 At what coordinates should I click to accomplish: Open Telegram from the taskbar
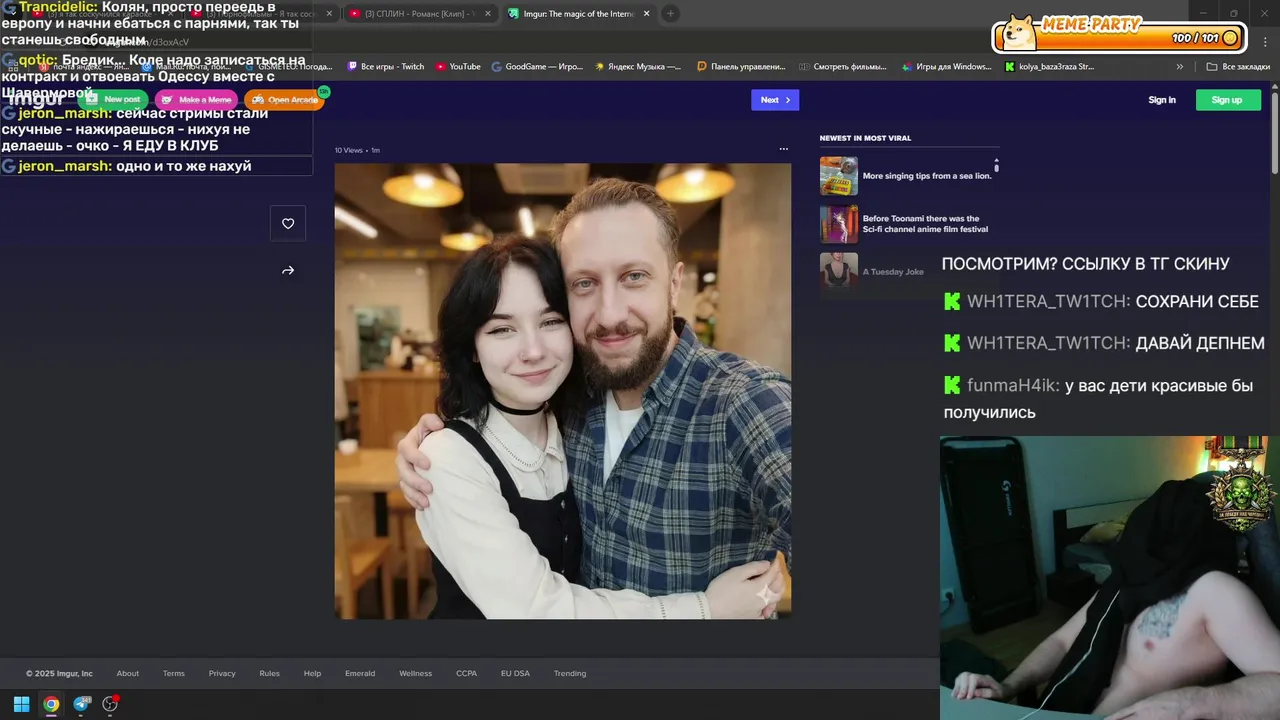[x=82, y=704]
